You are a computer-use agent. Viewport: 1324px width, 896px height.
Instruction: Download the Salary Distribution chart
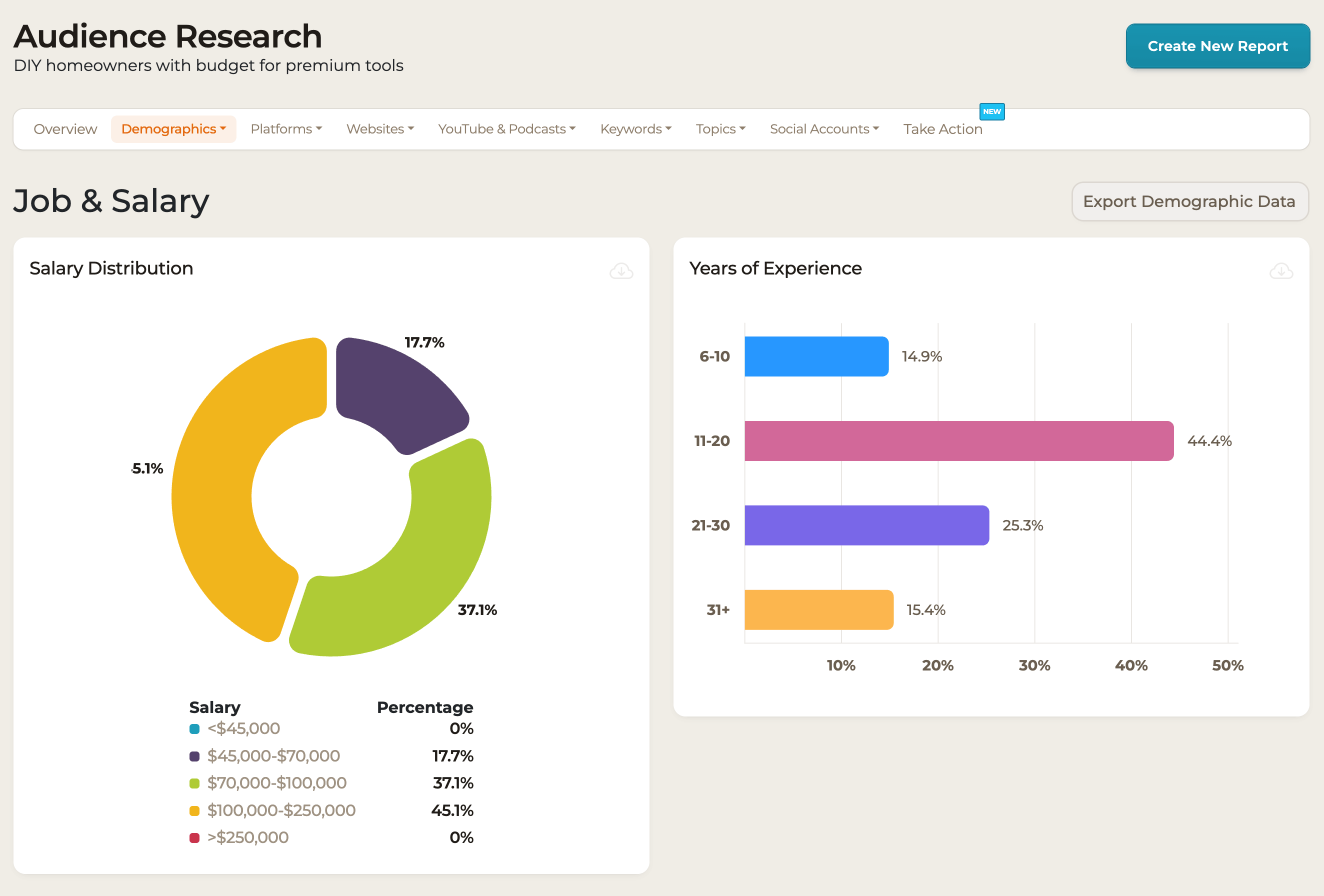621,271
